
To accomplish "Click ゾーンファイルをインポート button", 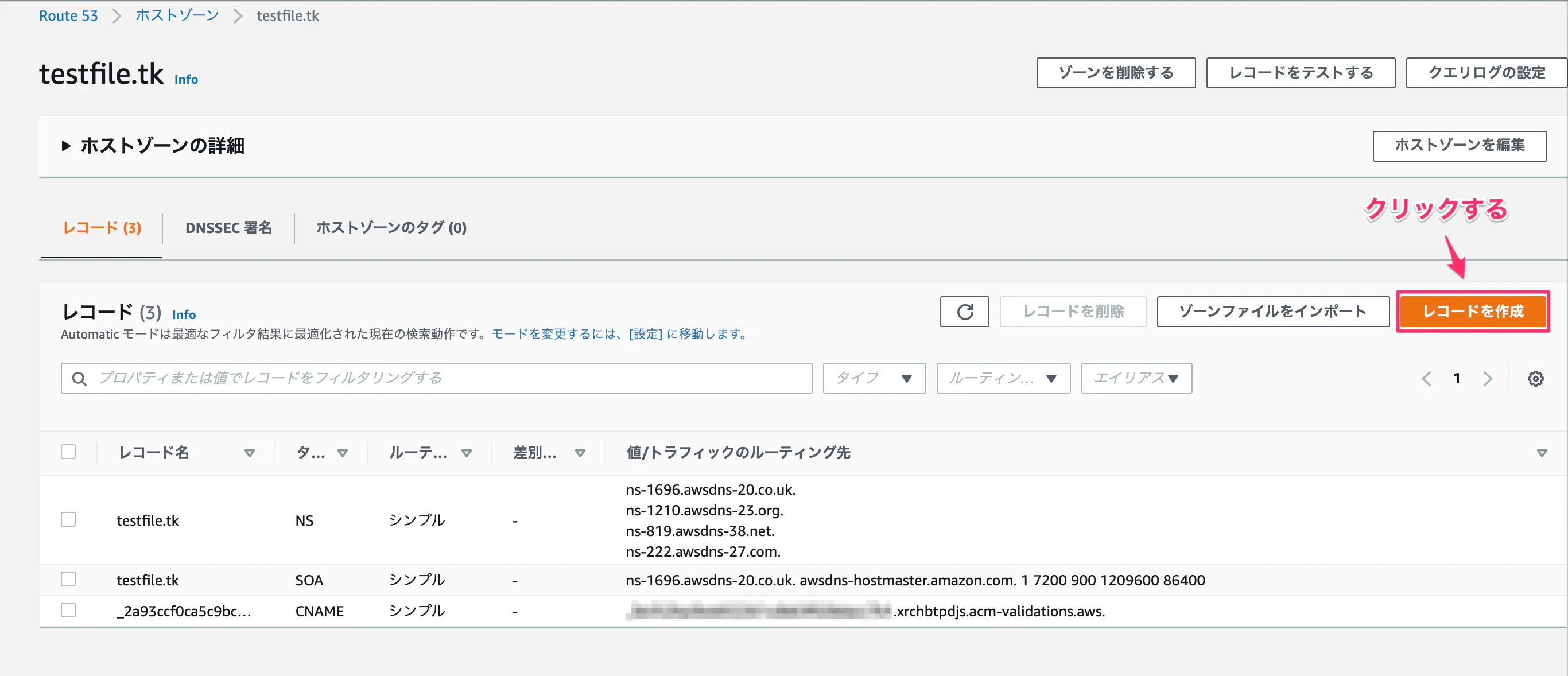I will click(x=1273, y=312).
